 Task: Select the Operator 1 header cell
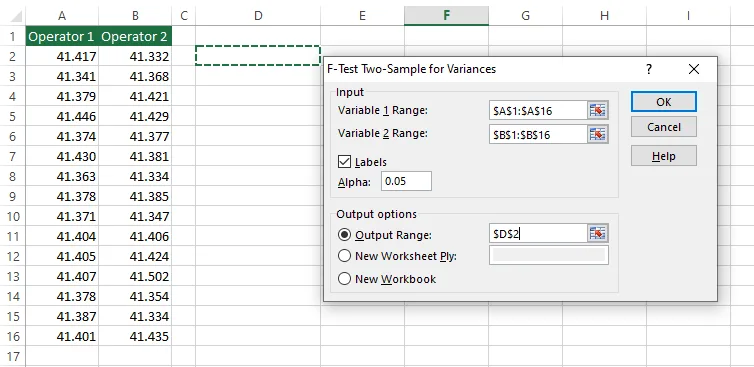coord(62,37)
